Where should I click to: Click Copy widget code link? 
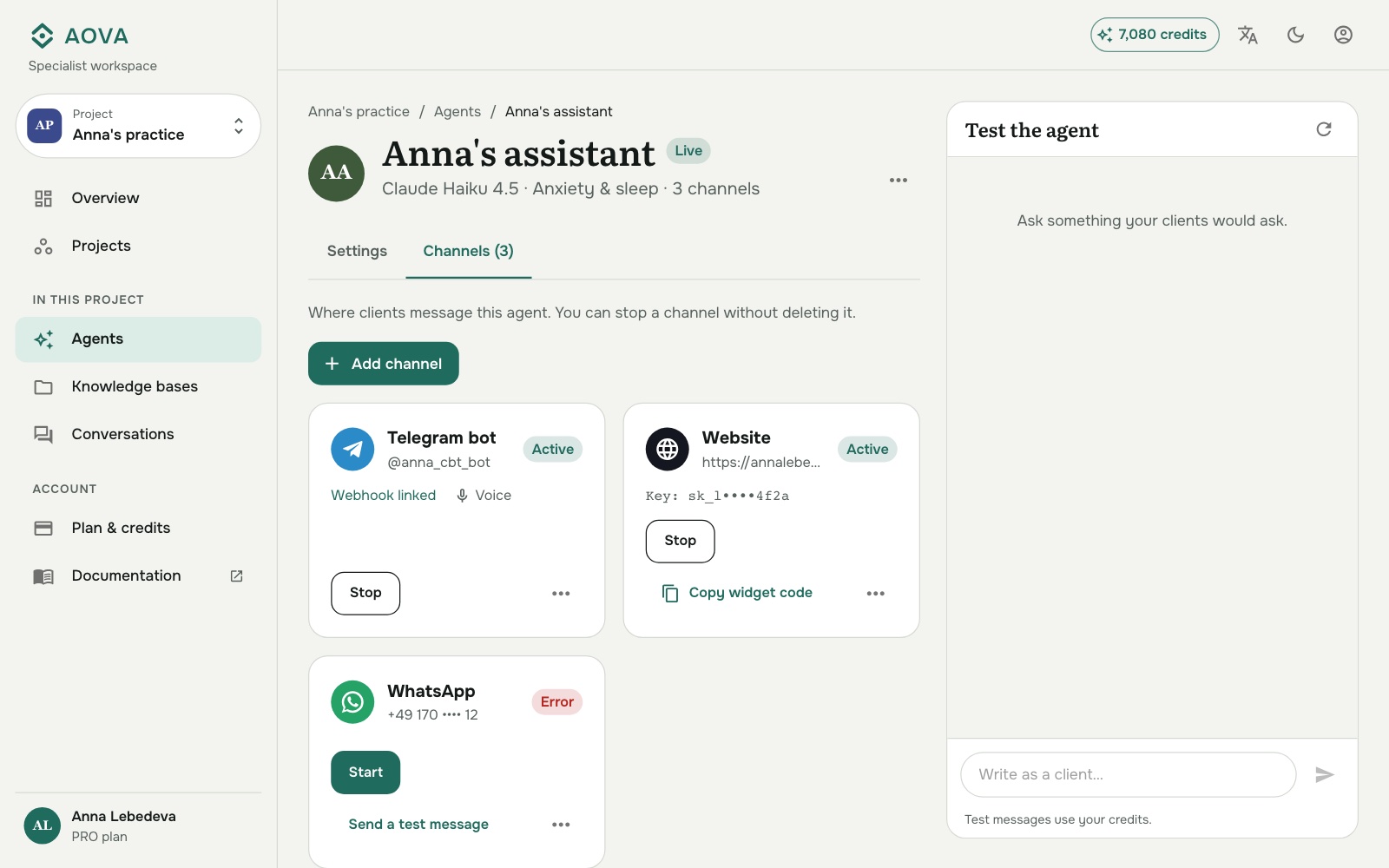pos(737,593)
